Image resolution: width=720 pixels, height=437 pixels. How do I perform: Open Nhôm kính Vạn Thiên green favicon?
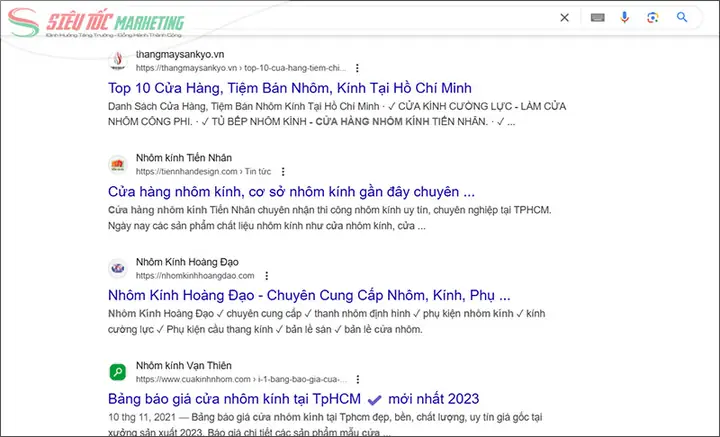(118, 372)
